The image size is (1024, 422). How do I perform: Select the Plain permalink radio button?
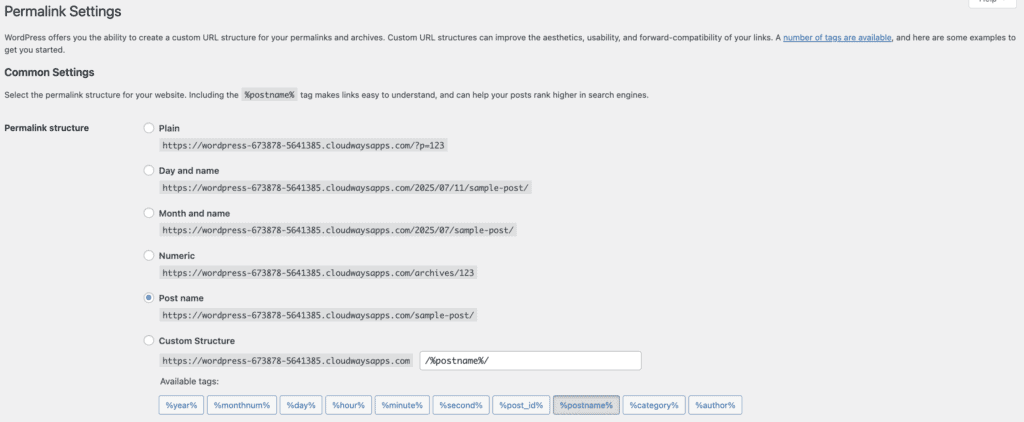pyautogui.click(x=149, y=128)
